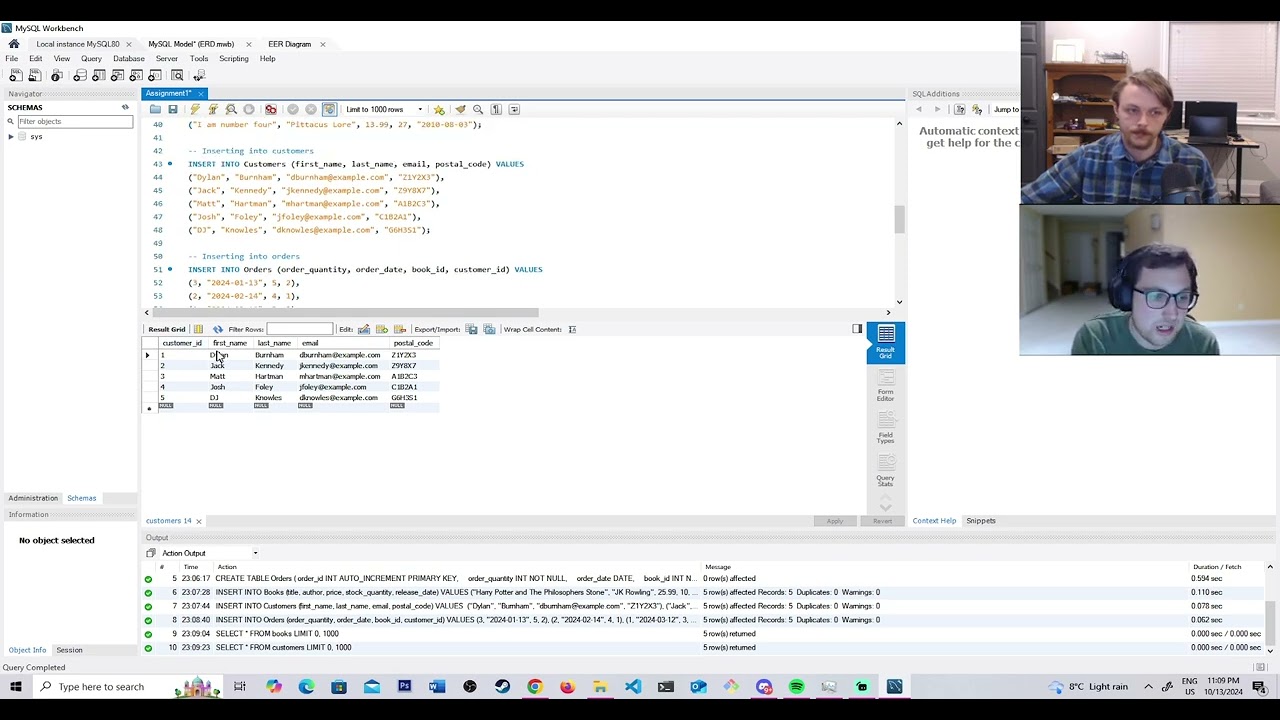
Task: Toggle wrap cell content icon
Action: coord(572,329)
